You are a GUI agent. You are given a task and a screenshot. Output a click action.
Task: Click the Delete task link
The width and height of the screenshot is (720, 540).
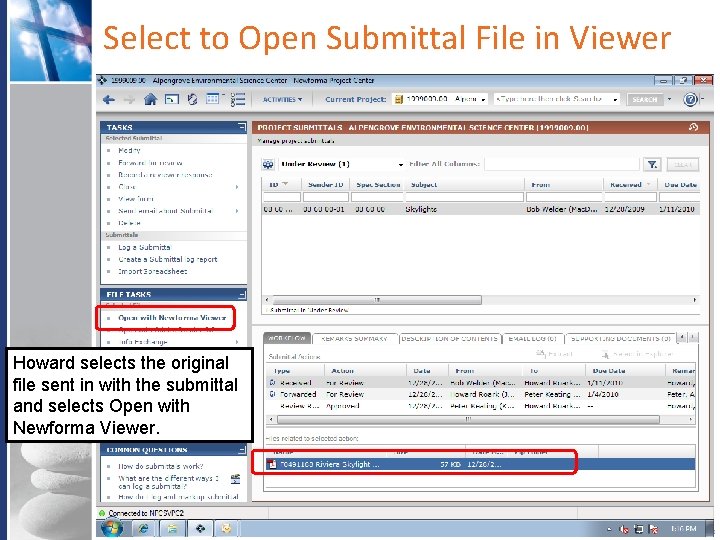129,223
